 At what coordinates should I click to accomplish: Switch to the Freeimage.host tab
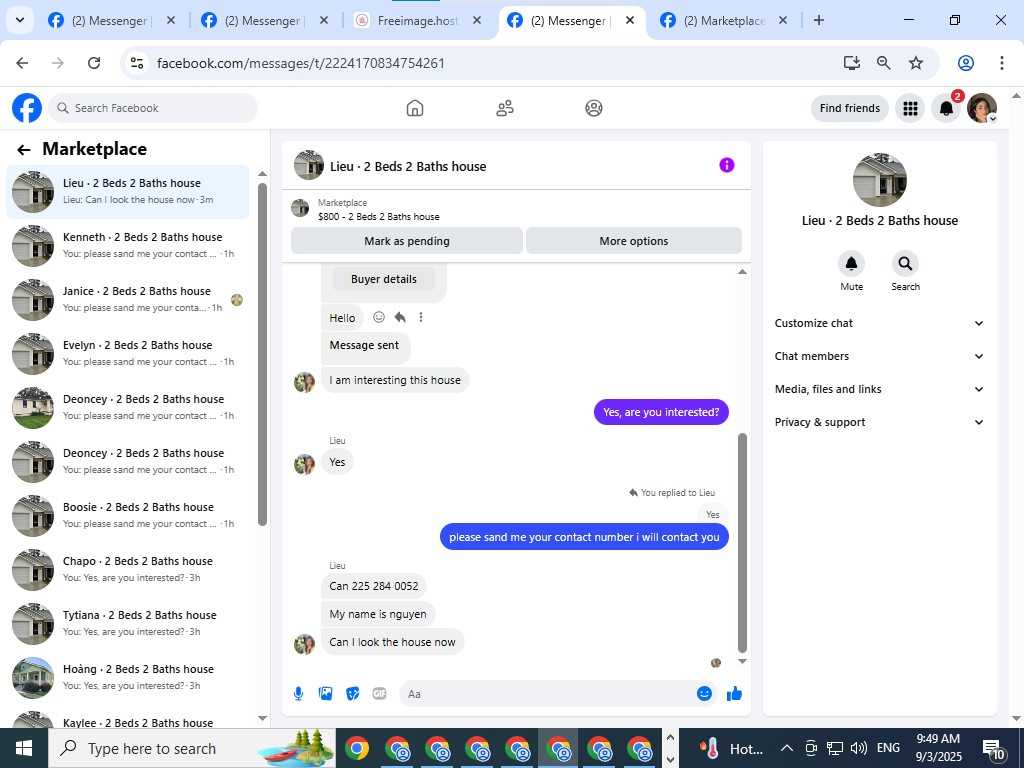[419, 20]
